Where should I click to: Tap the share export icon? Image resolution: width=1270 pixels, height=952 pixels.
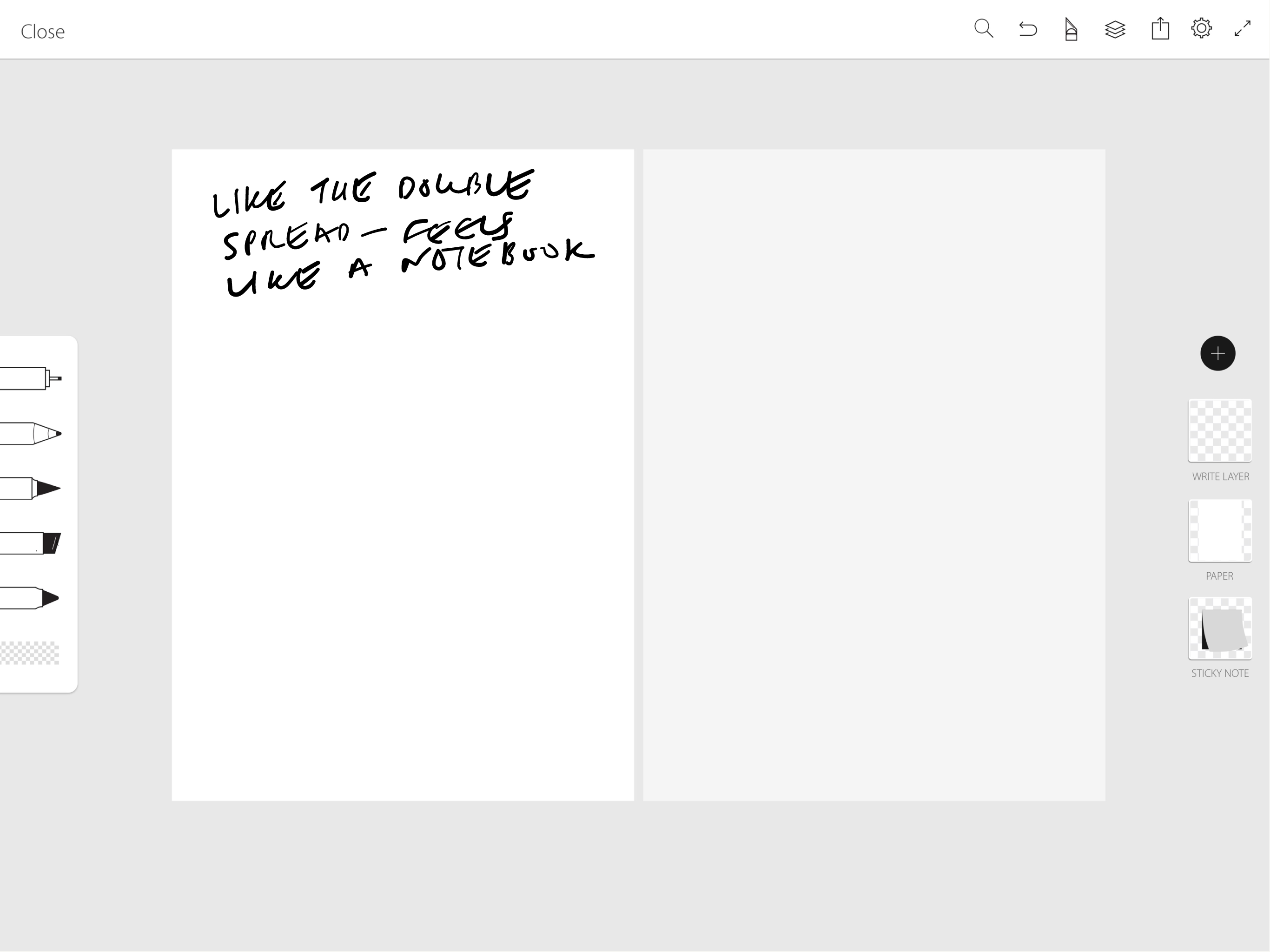coord(1160,29)
